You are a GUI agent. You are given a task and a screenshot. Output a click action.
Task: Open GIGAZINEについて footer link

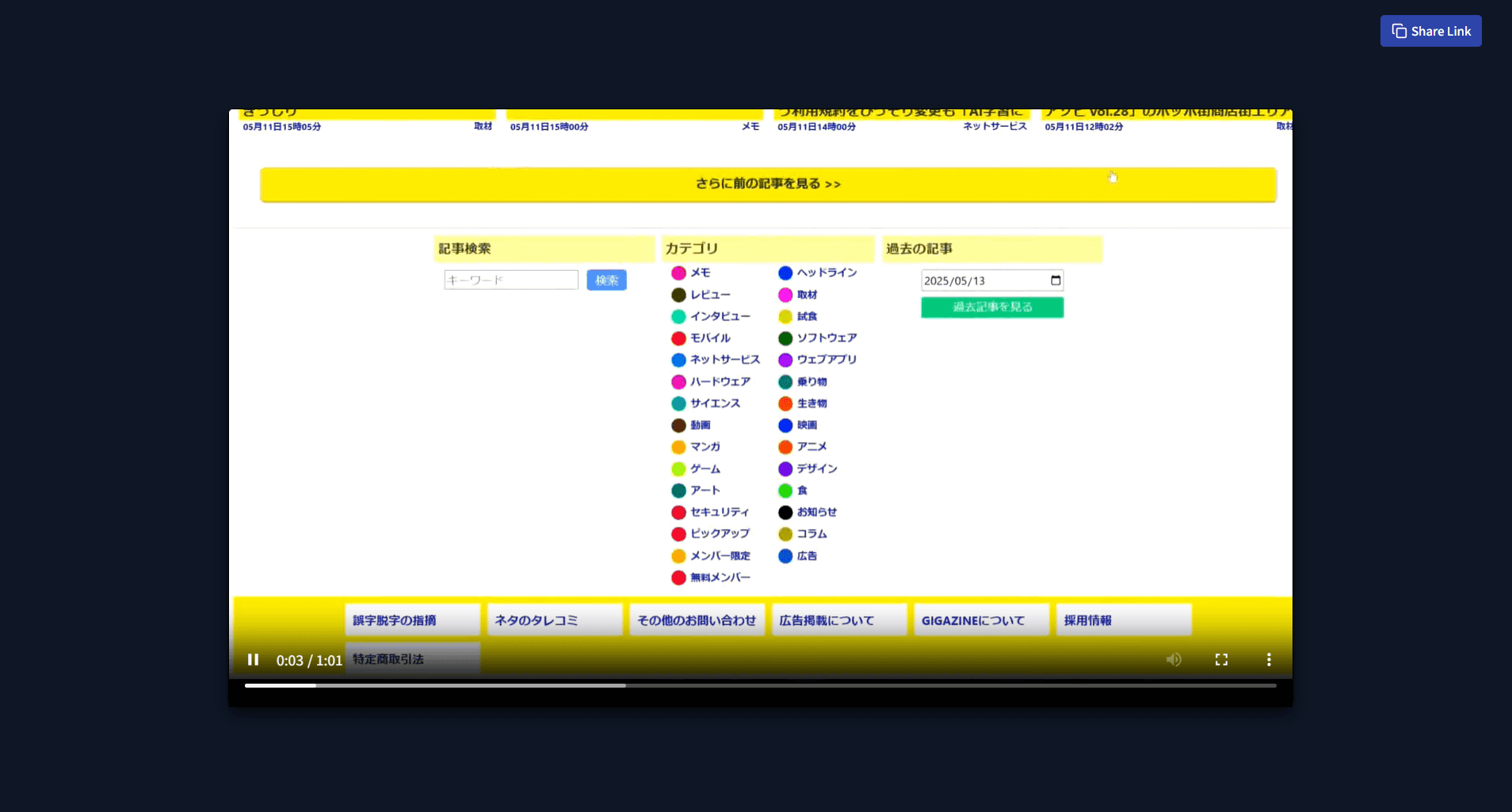[x=982, y=620]
